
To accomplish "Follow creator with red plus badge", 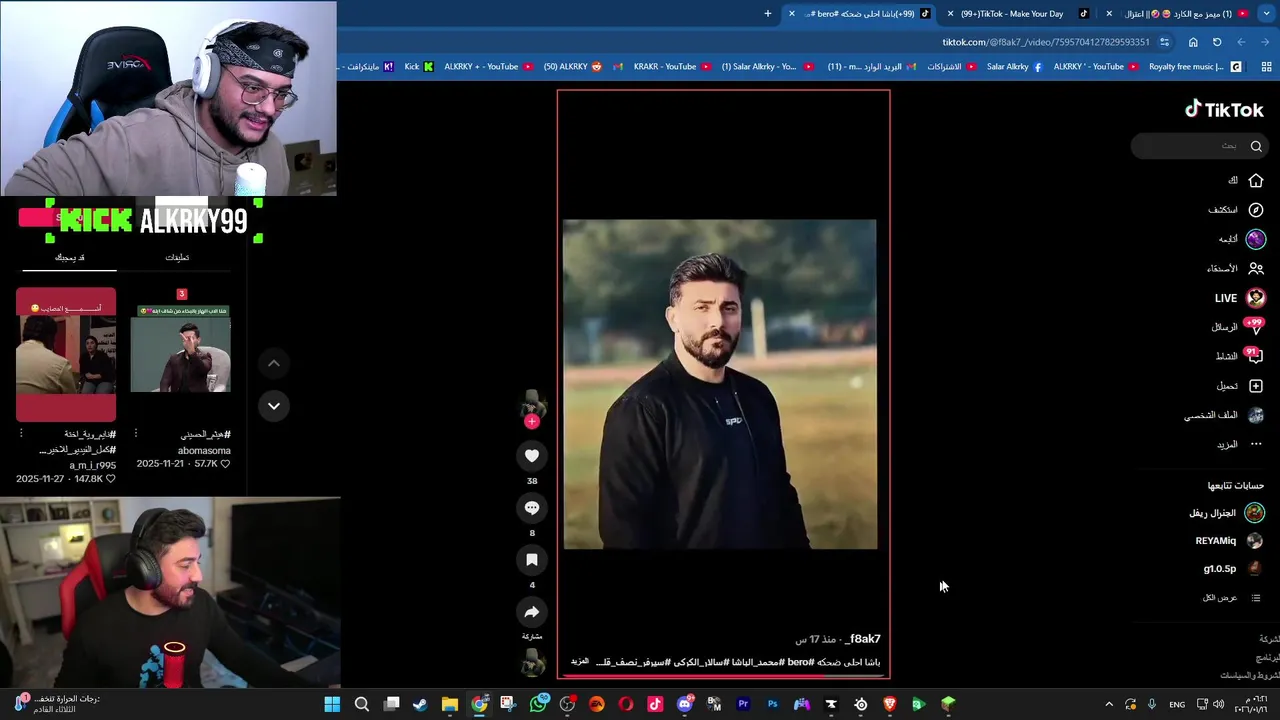I will point(532,422).
